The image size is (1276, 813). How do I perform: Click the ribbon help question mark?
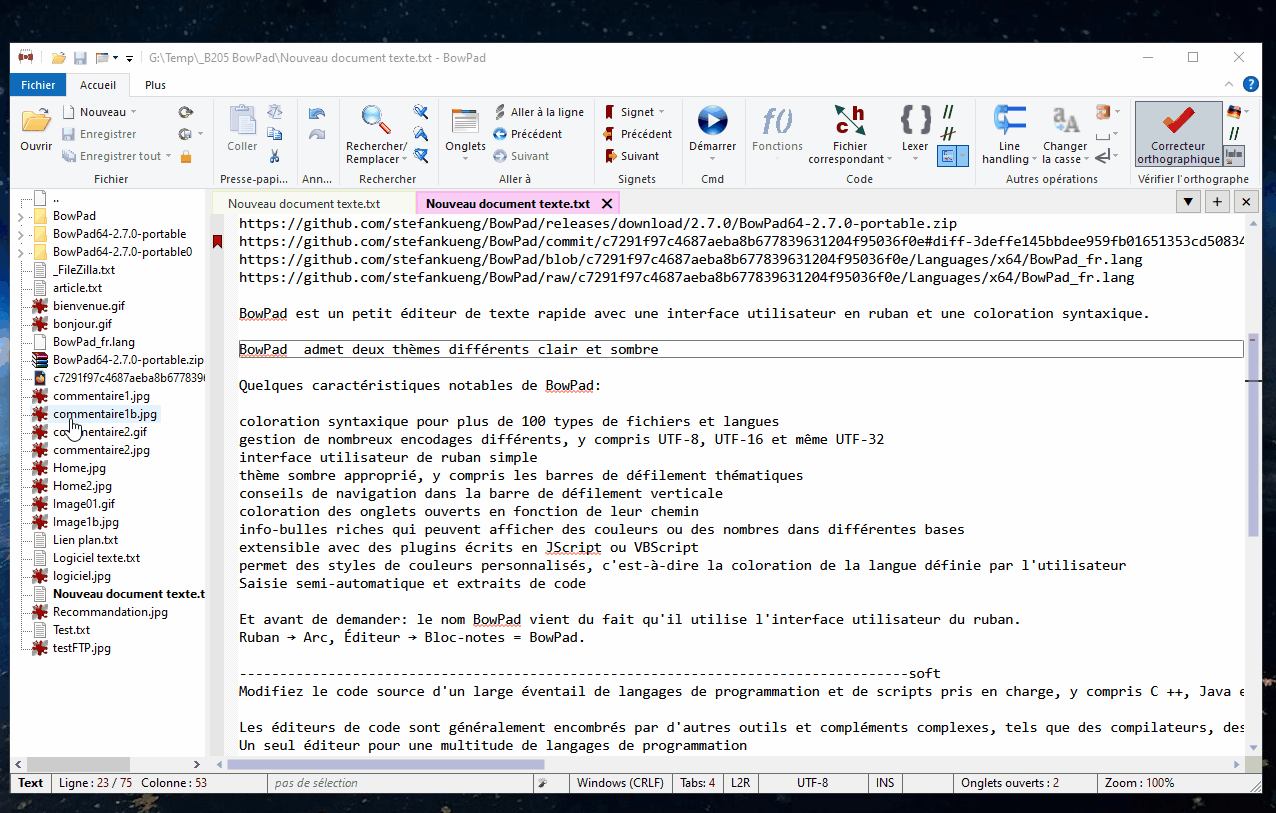click(1250, 85)
